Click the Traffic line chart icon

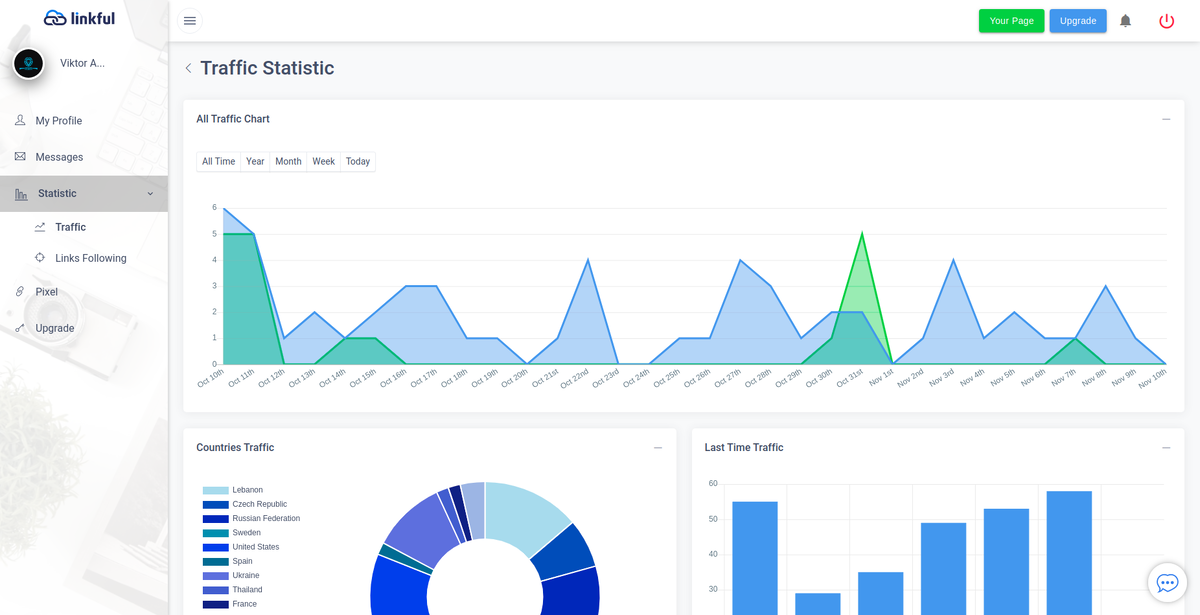click(40, 227)
